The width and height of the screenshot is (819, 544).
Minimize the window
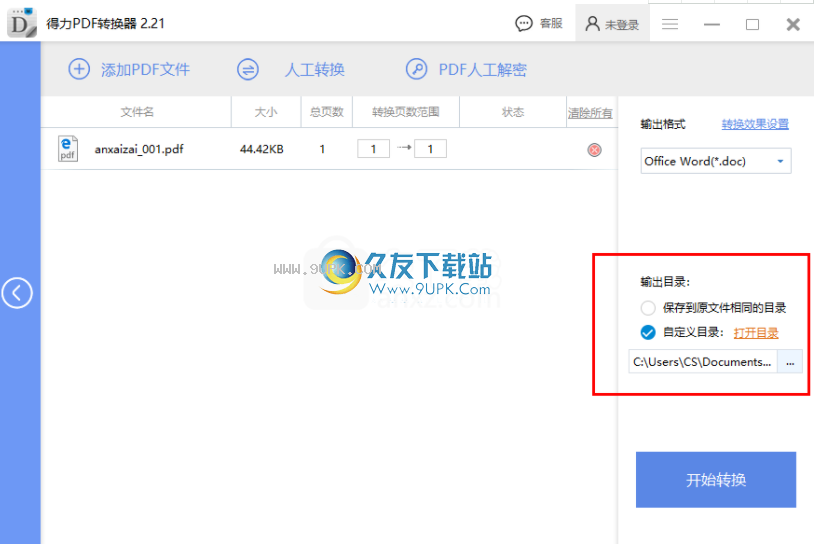tap(711, 25)
